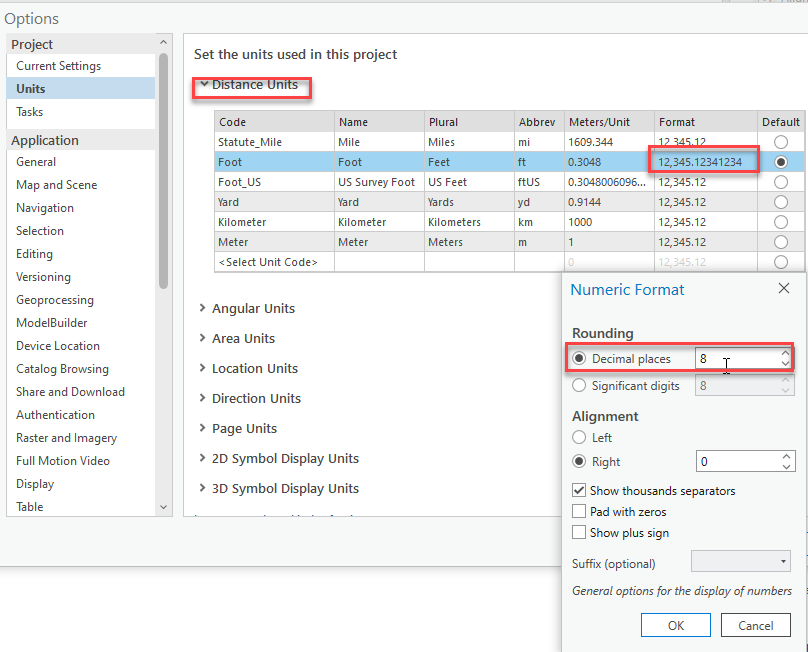Screen dimensions: 808x652
Task: Increase decimal places with up arrow
Action: pyautogui.click(x=785, y=352)
